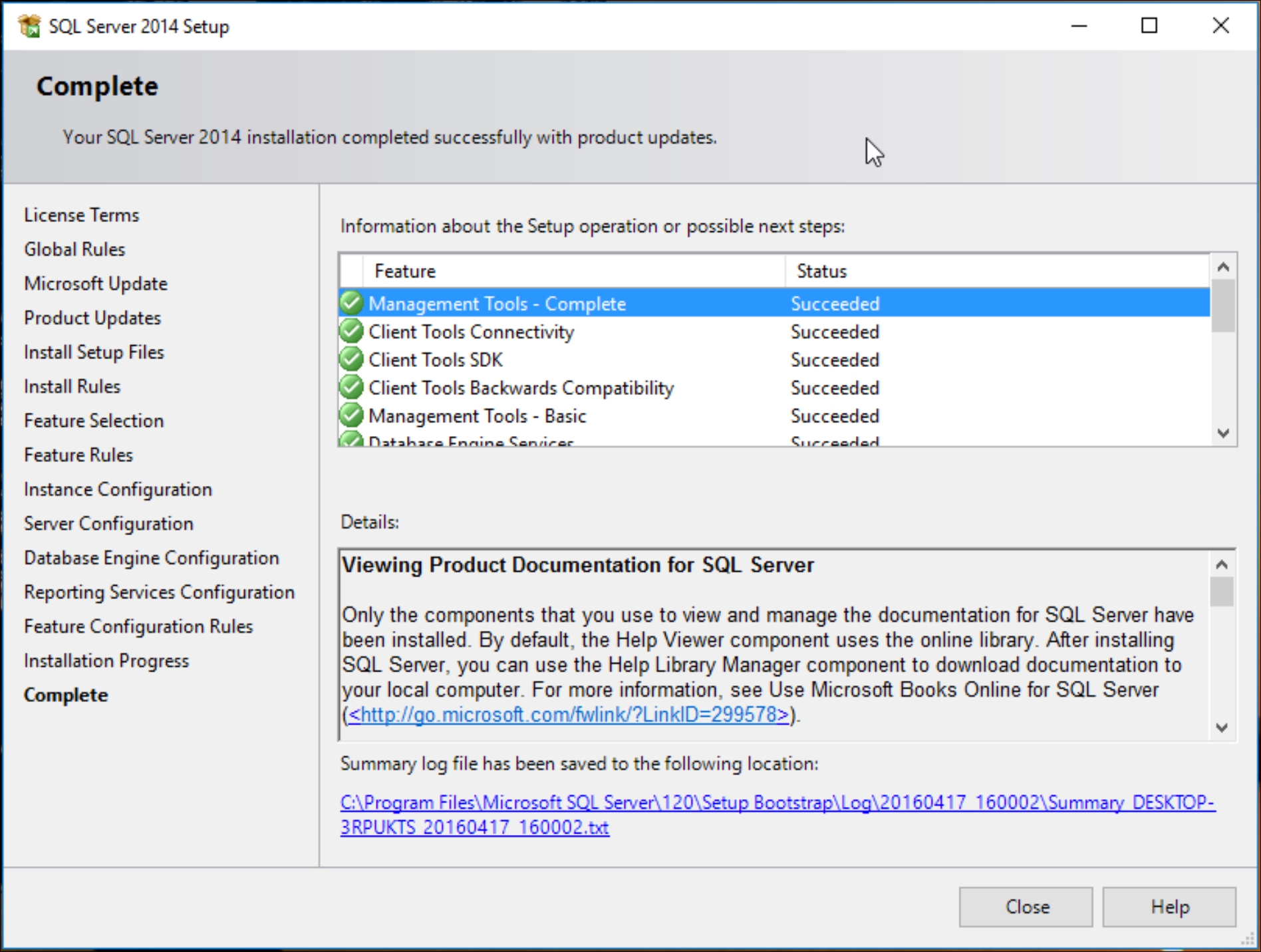Click the Details box scrollbar thumb

point(1222,592)
